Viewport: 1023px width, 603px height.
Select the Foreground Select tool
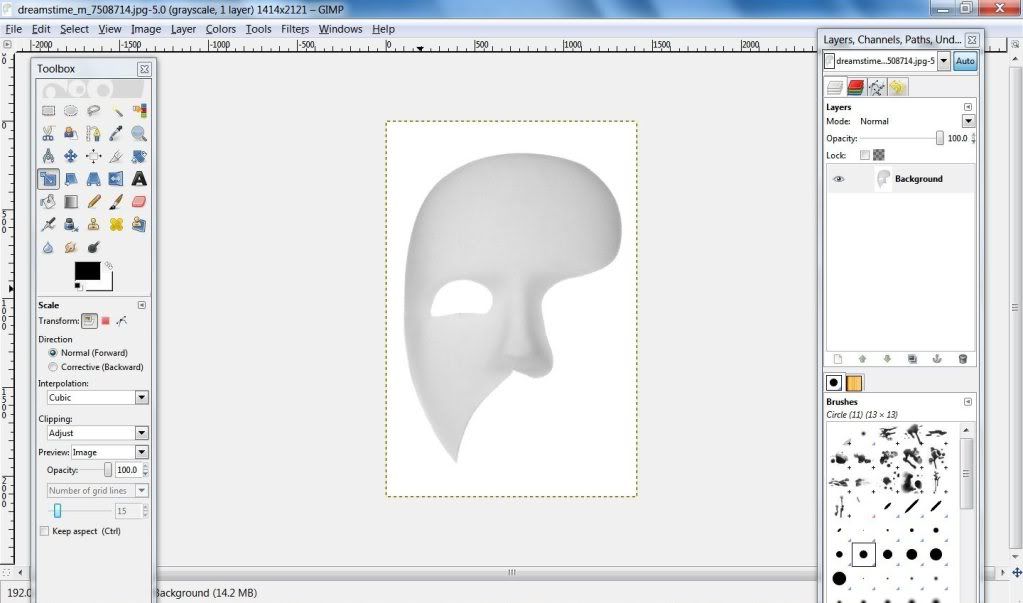(x=70, y=134)
